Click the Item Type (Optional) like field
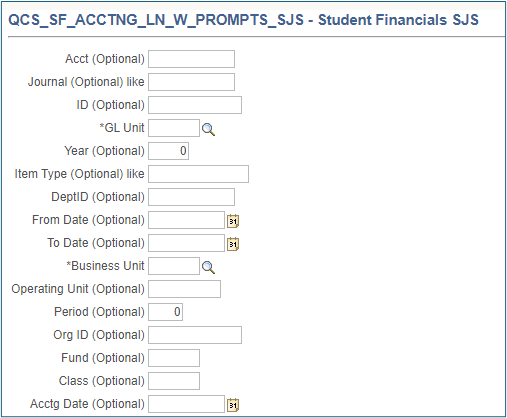 pyautogui.click(x=198, y=174)
